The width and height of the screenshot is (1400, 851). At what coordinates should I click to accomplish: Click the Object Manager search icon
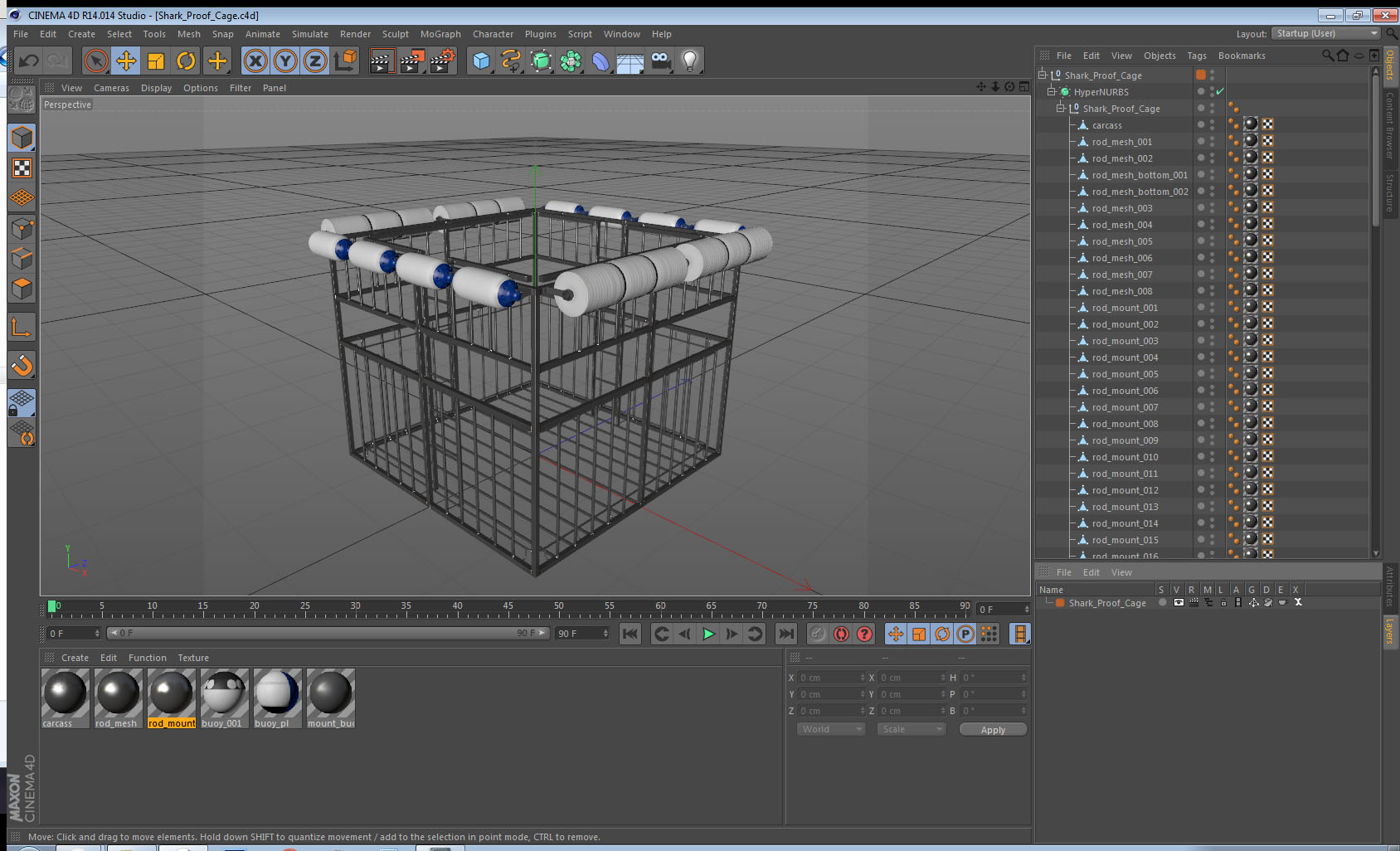tap(1327, 56)
